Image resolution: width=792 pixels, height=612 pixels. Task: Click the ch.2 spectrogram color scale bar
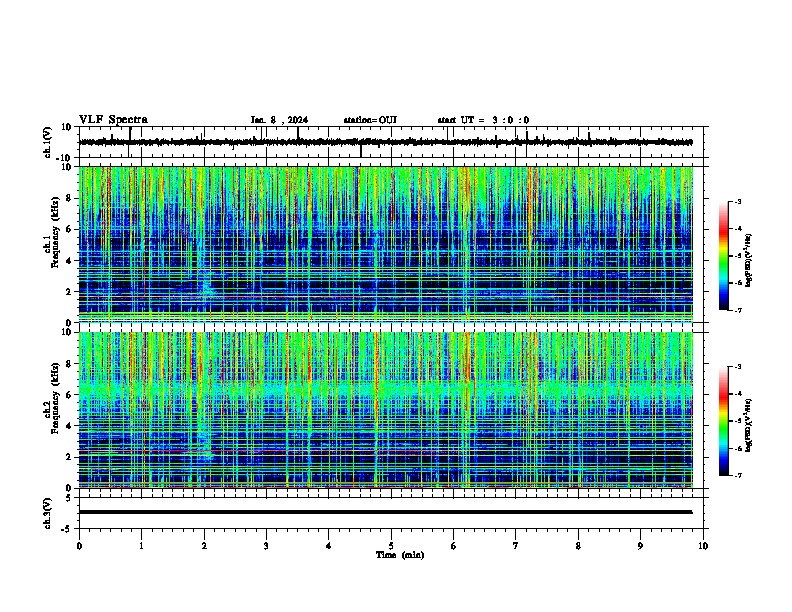click(723, 421)
